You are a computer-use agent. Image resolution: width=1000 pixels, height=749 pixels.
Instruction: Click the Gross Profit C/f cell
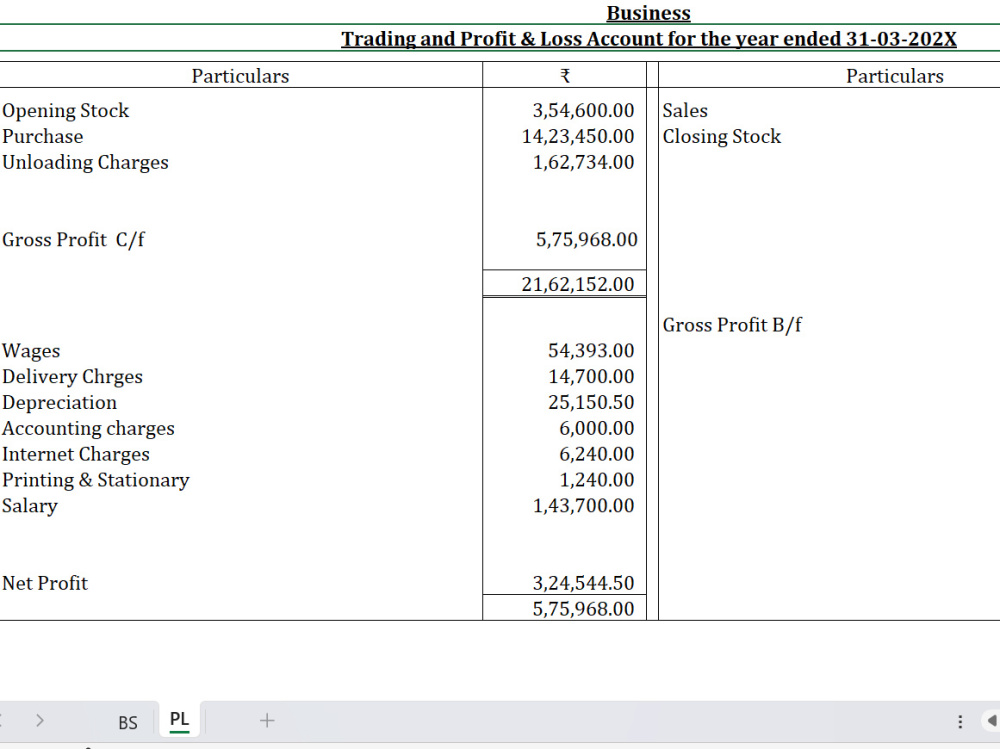click(x=73, y=240)
